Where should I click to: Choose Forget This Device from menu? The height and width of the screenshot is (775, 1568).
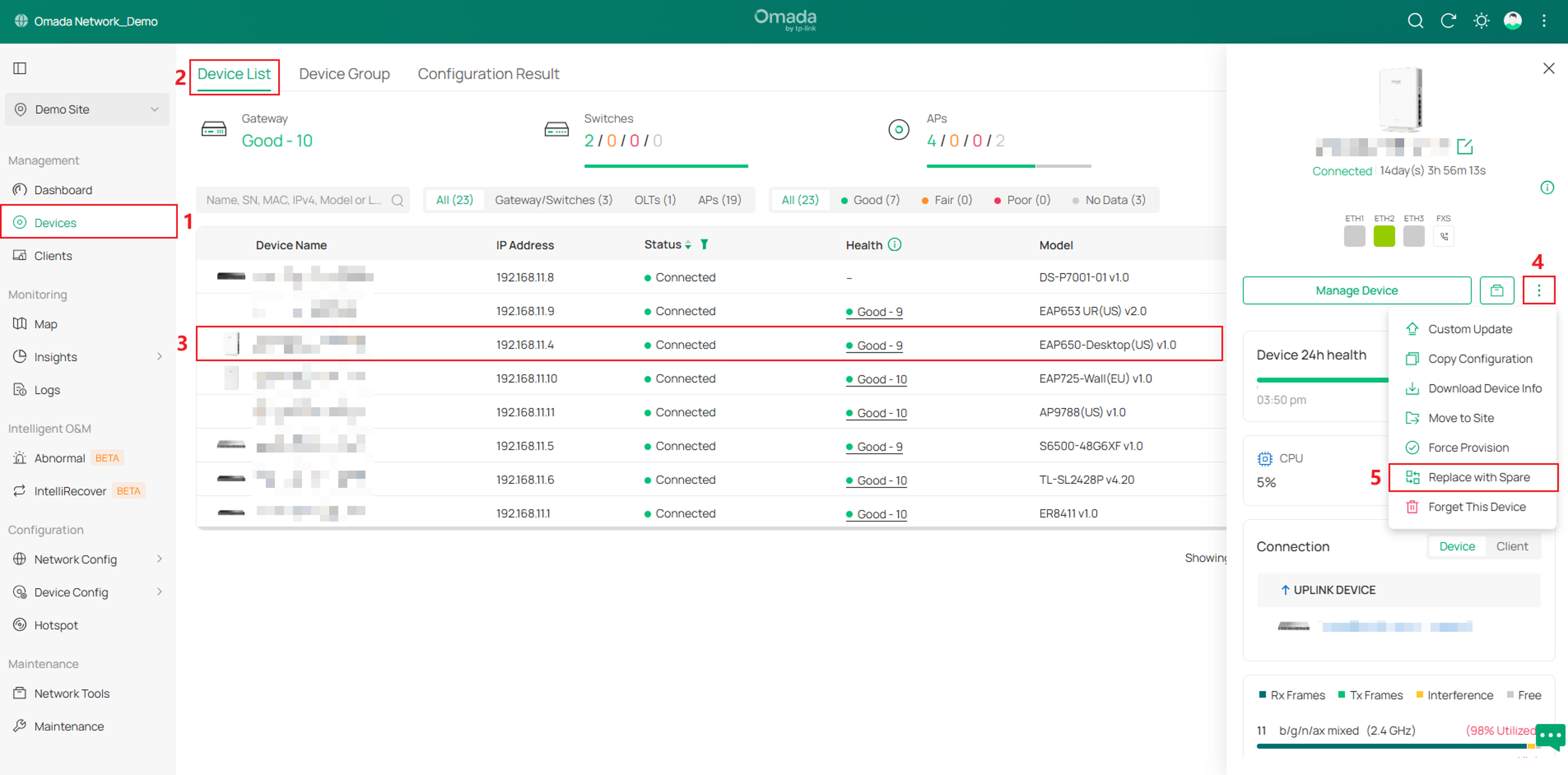tap(1473, 508)
